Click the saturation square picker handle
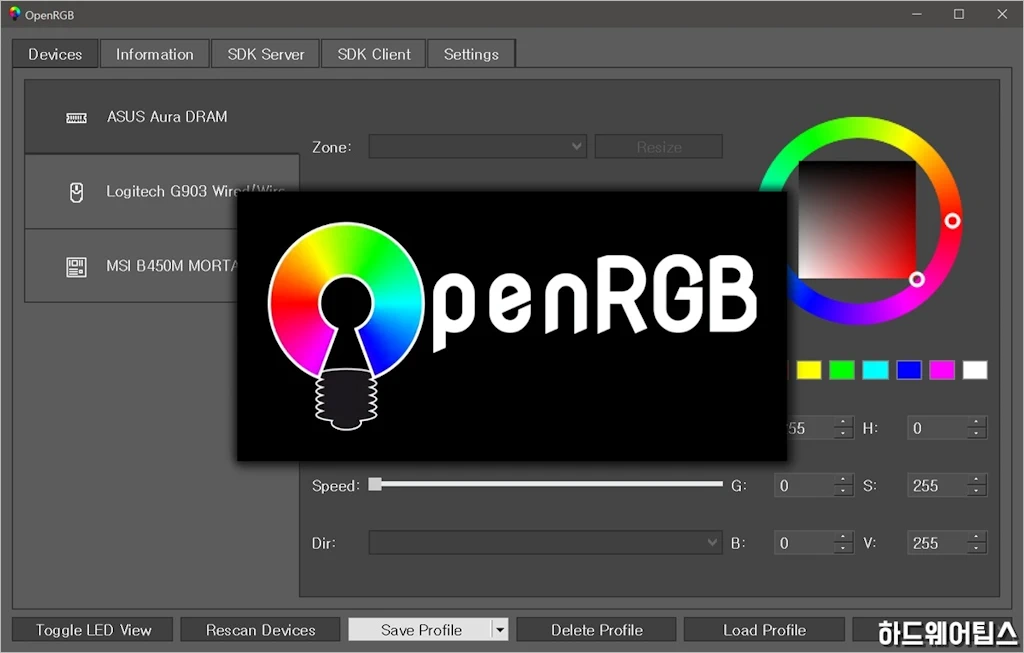This screenshot has width=1024, height=653. click(x=917, y=279)
